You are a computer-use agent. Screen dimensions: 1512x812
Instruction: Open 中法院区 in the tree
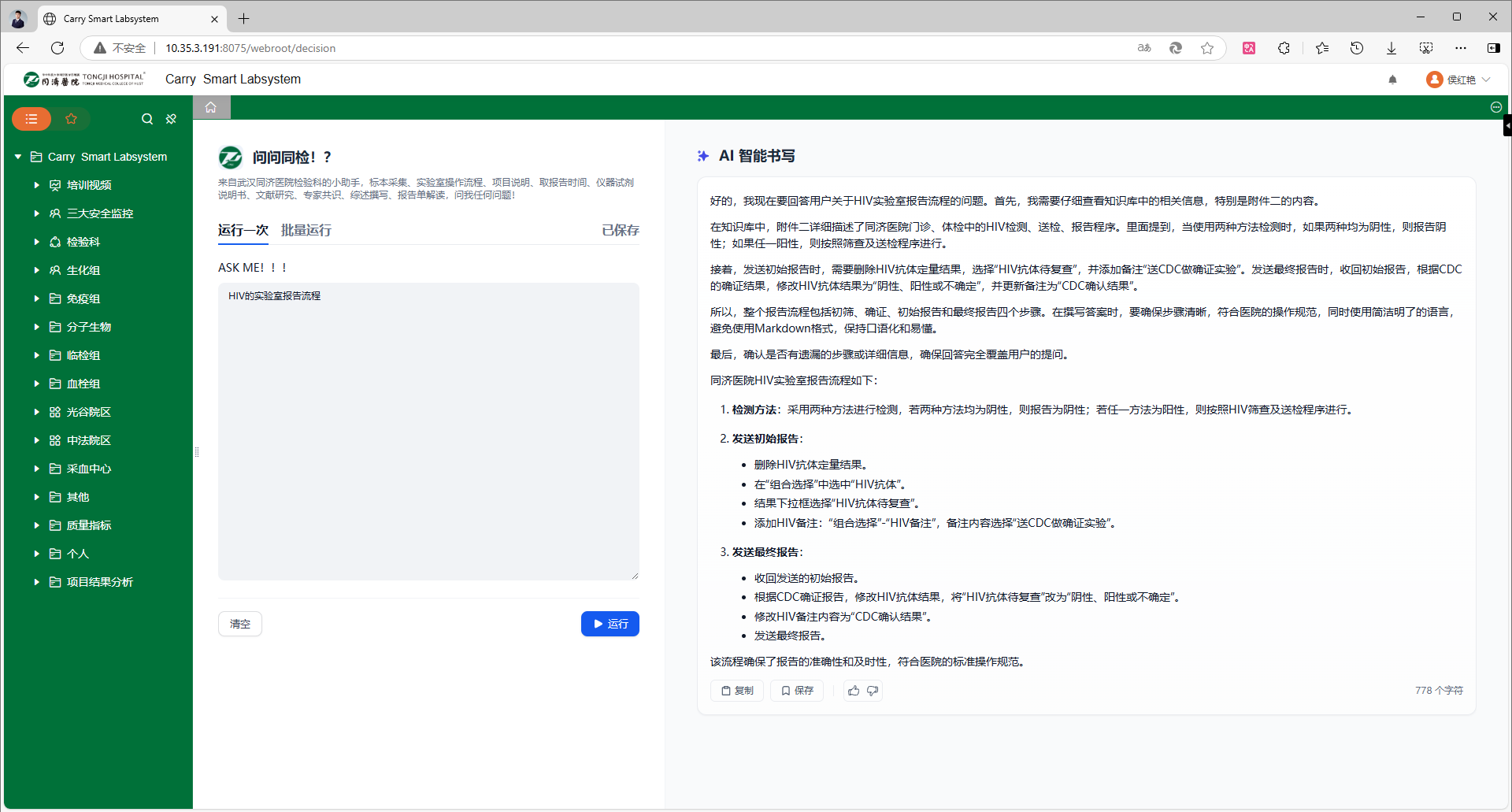coord(88,440)
